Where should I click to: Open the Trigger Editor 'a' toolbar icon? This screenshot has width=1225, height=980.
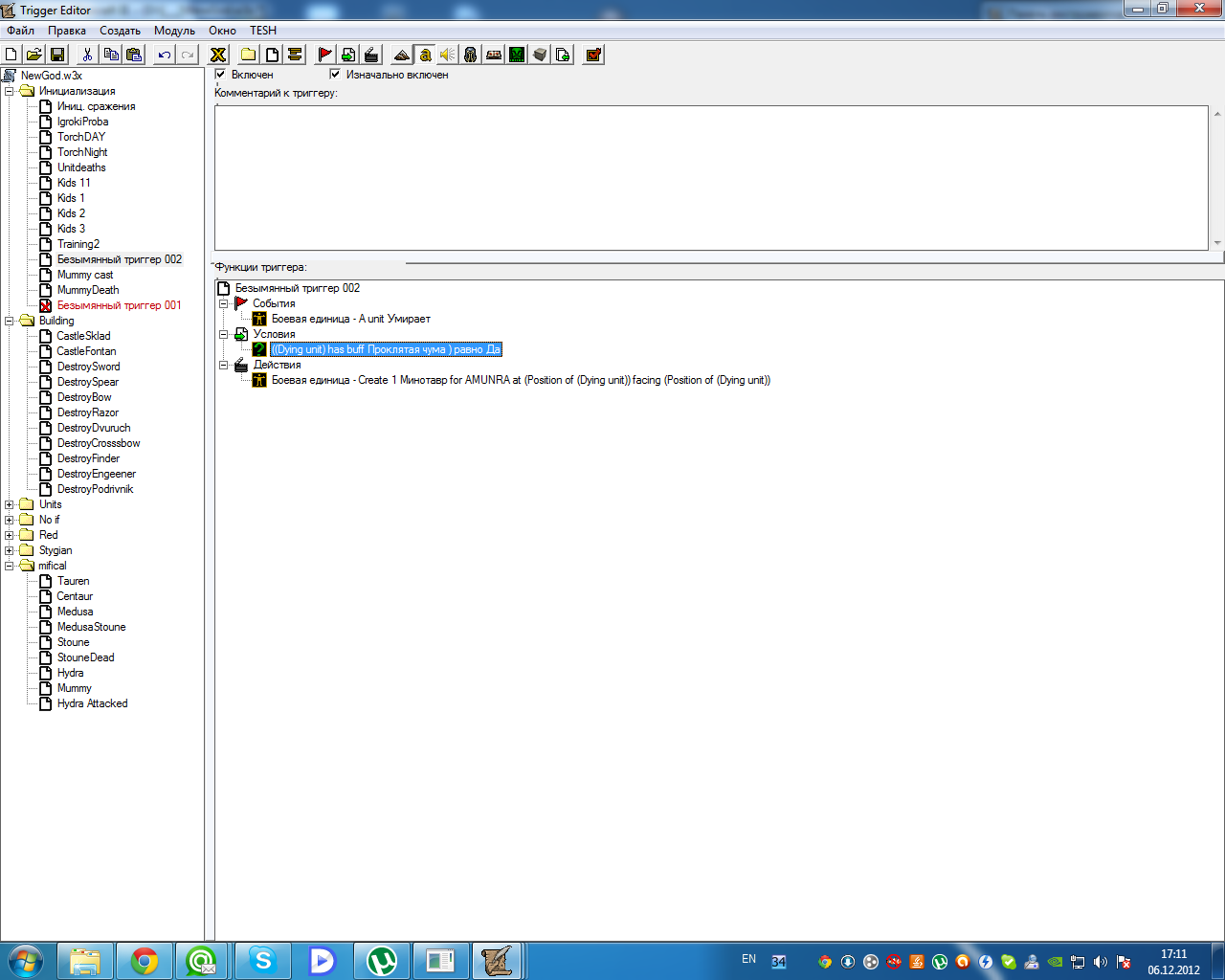pos(425,55)
